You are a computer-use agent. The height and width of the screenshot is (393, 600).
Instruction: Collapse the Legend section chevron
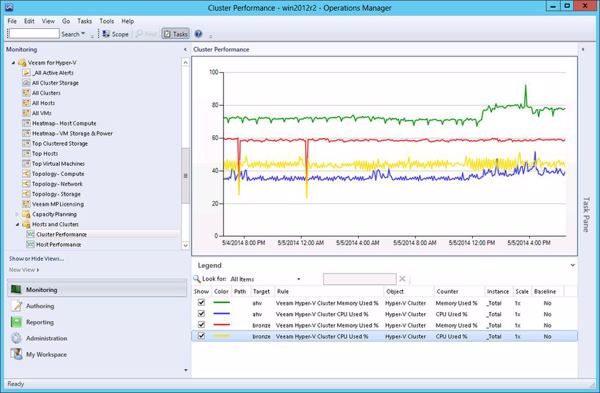(572, 265)
